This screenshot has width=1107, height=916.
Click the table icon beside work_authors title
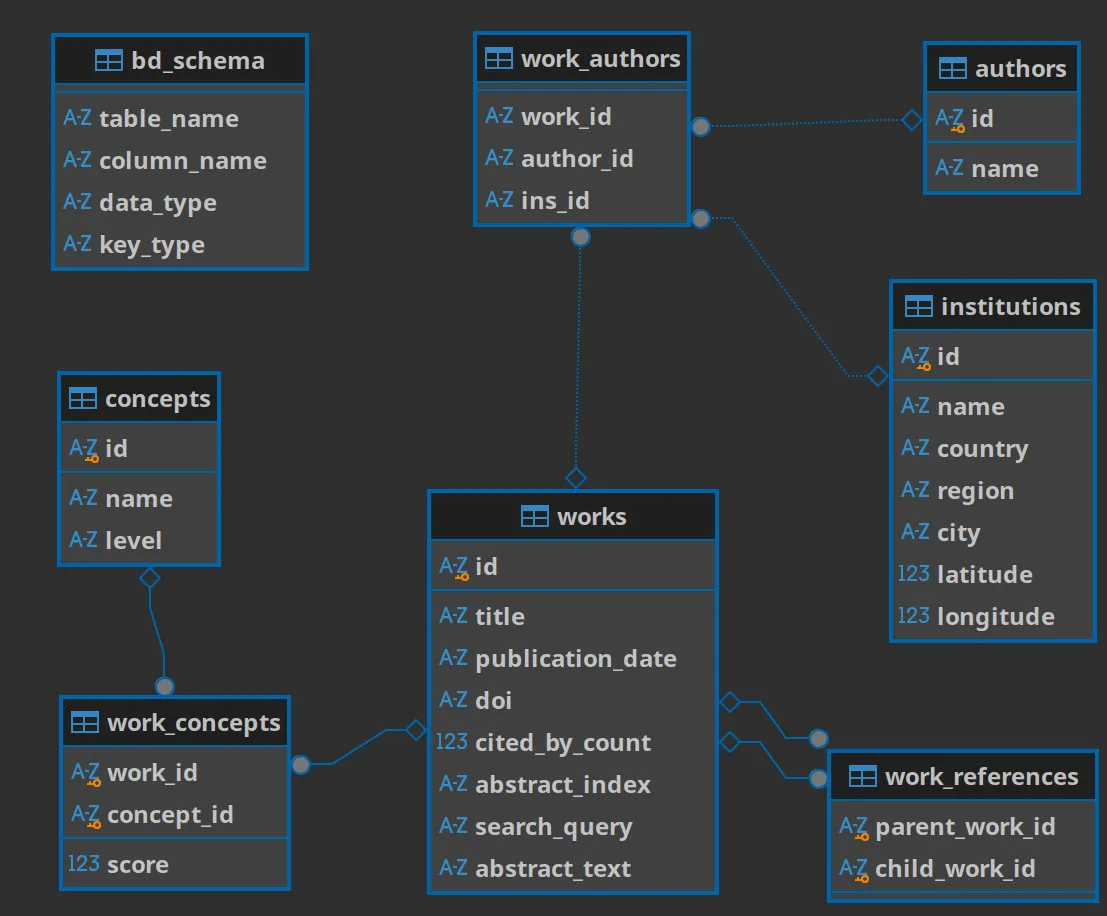coord(498,59)
